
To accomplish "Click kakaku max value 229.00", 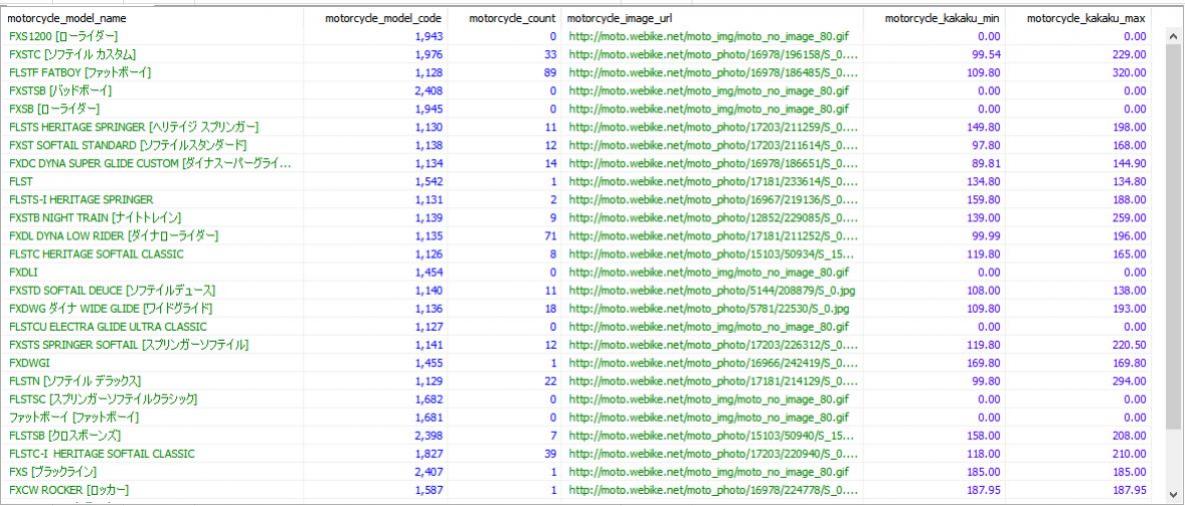I will (1131, 54).
